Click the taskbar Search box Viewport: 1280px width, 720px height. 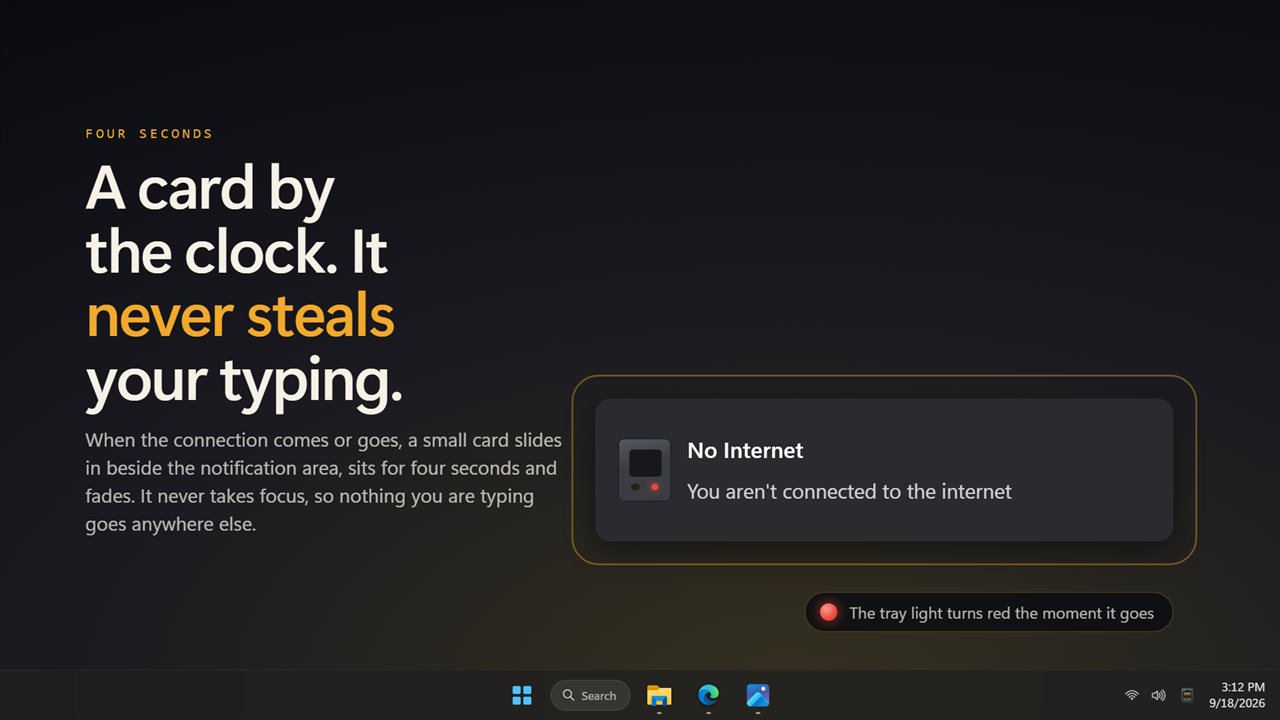tap(590, 695)
